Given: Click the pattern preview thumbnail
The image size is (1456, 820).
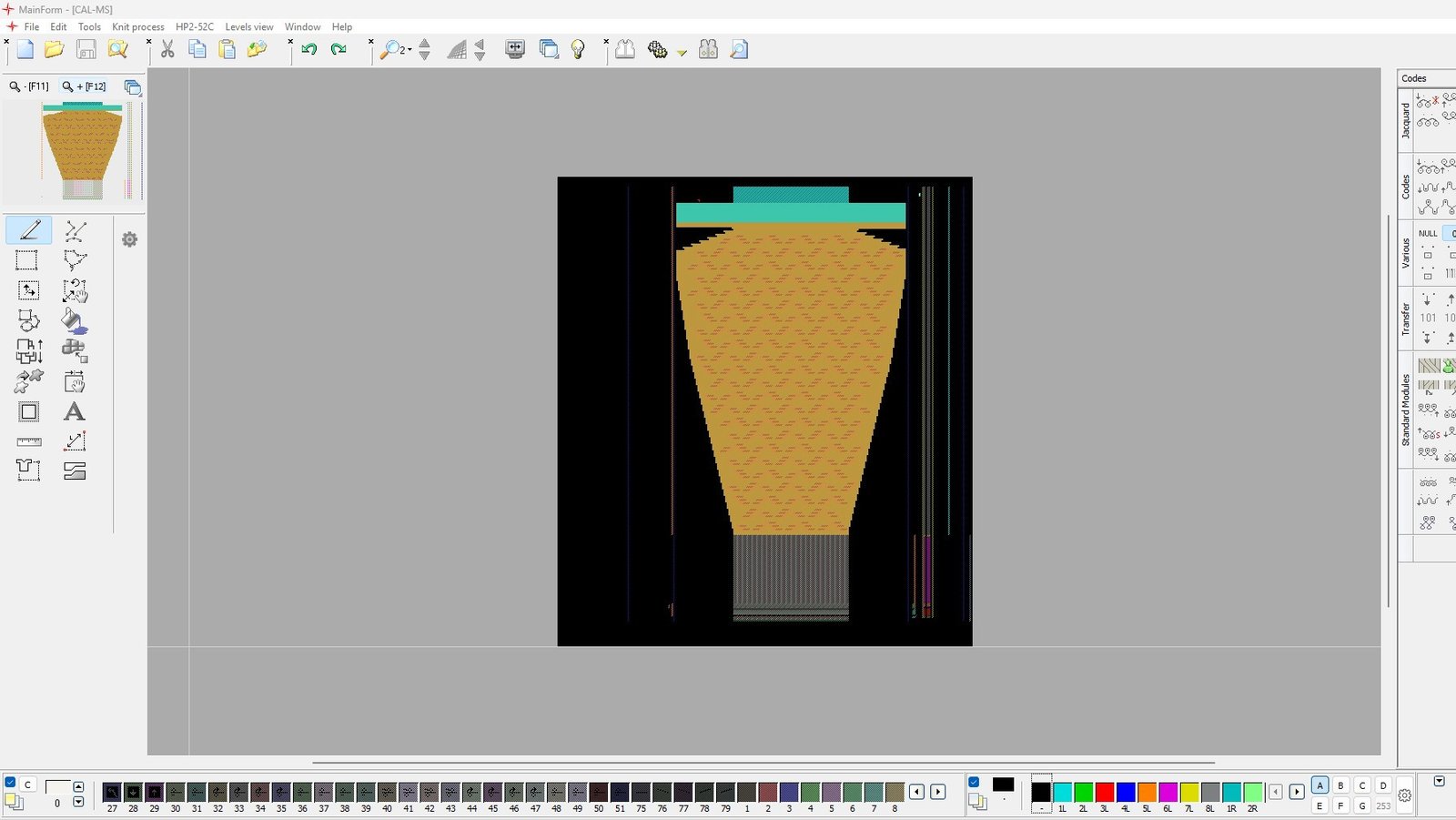Looking at the screenshot, I should tap(83, 151).
